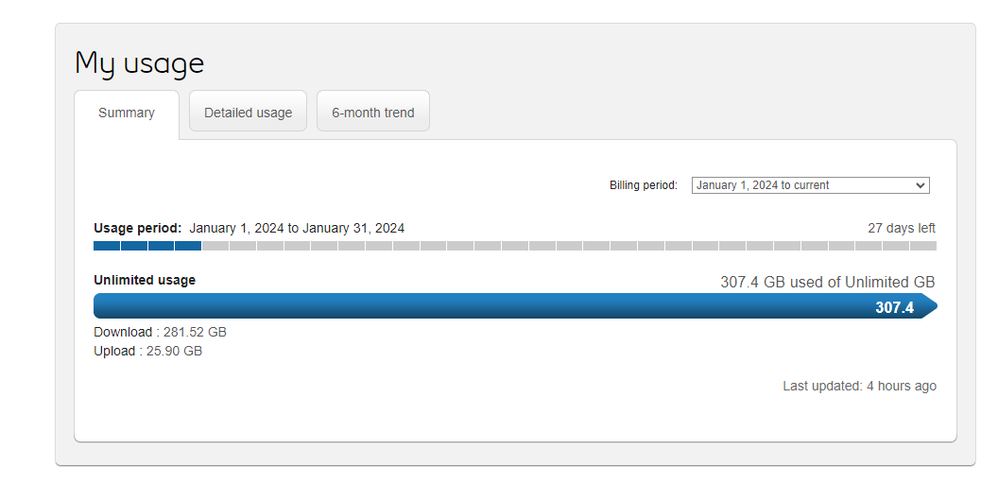This screenshot has height=485, width=998.
Task: Click the gray unfilled days-remaining segments
Action: pos(568,246)
